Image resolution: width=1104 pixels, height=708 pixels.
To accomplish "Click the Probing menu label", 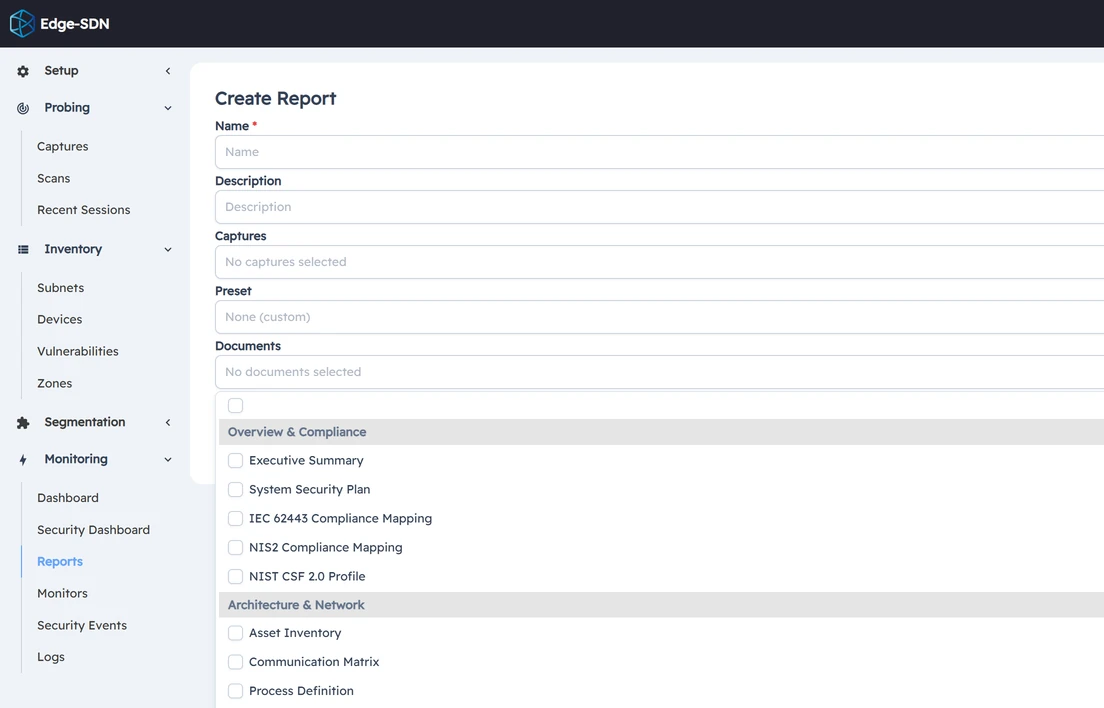I will click(67, 108).
